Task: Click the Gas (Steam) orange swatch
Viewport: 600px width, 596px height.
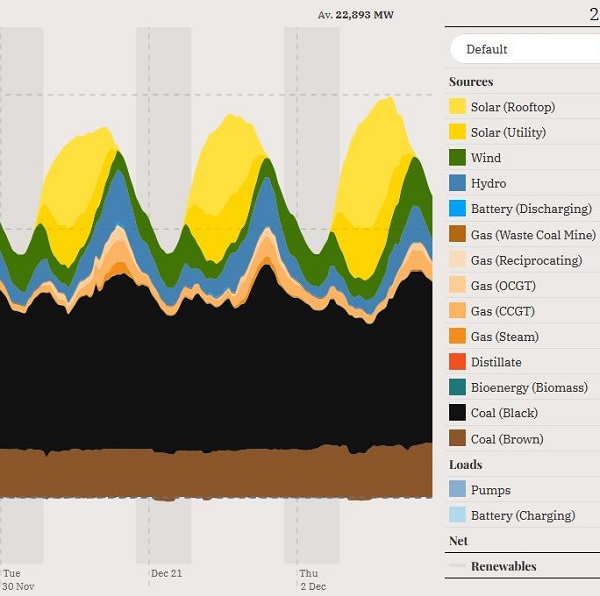Action: (x=457, y=337)
